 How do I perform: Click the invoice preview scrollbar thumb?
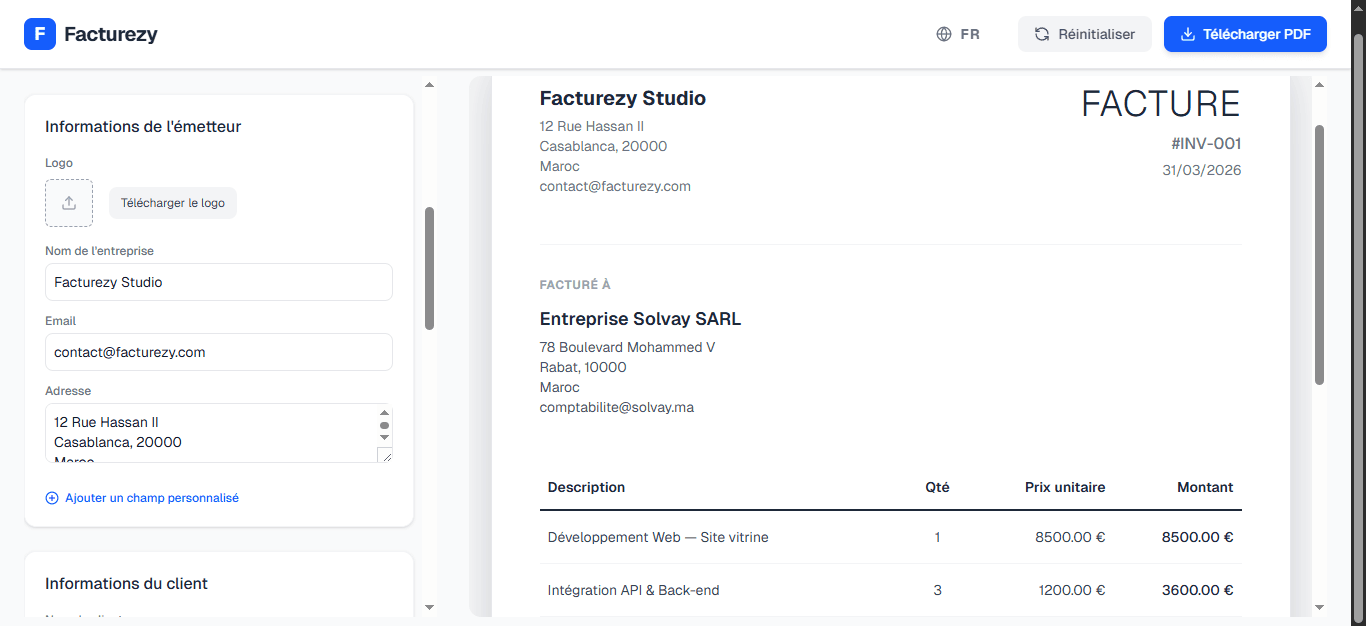pyautogui.click(x=1319, y=255)
